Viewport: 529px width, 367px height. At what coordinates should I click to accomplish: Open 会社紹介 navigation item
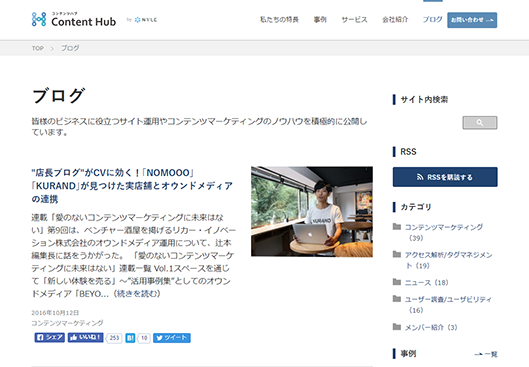pyautogui.click(x=395, y=20)
